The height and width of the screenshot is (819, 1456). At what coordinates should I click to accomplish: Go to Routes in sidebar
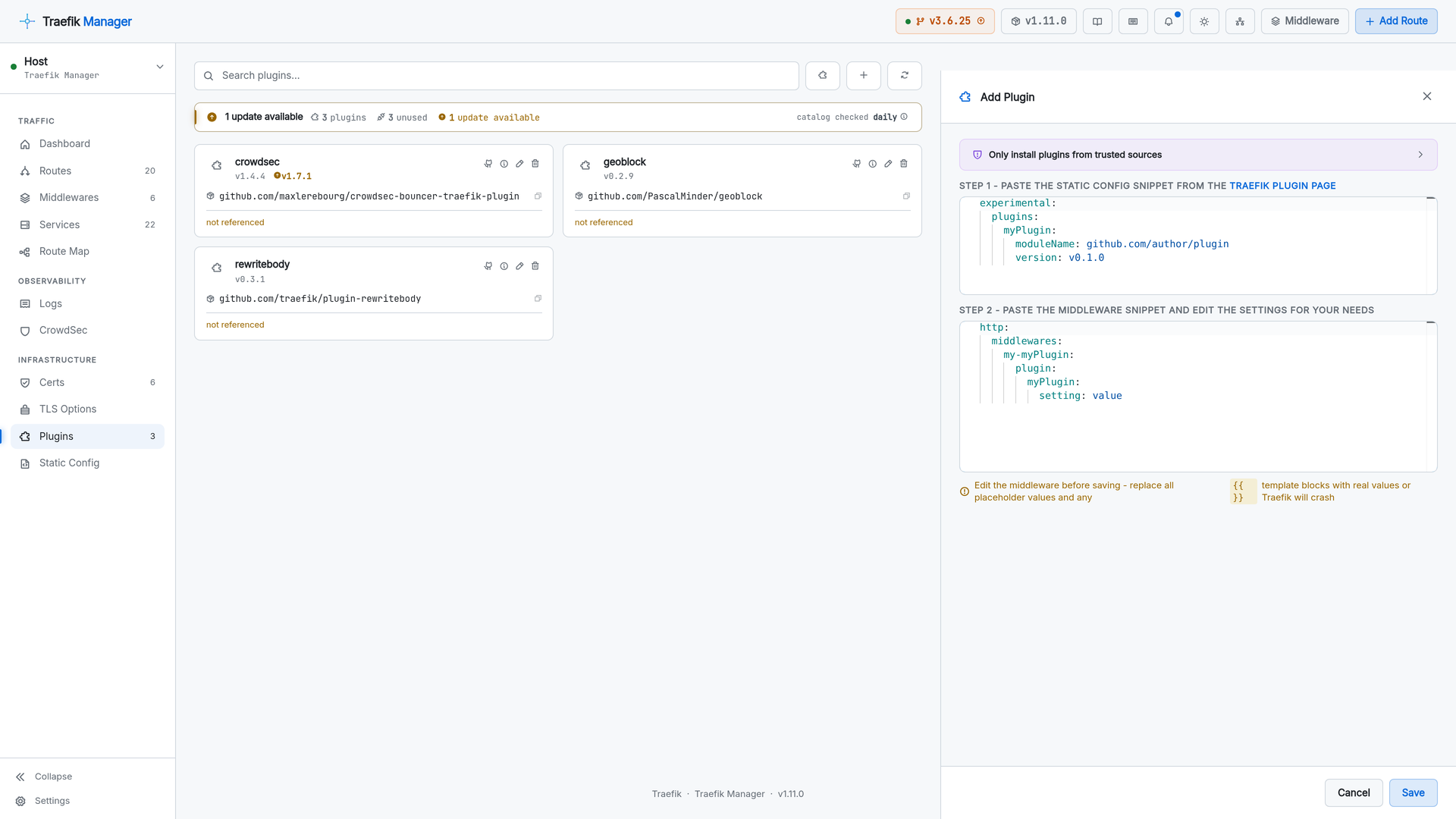(87, 171)
